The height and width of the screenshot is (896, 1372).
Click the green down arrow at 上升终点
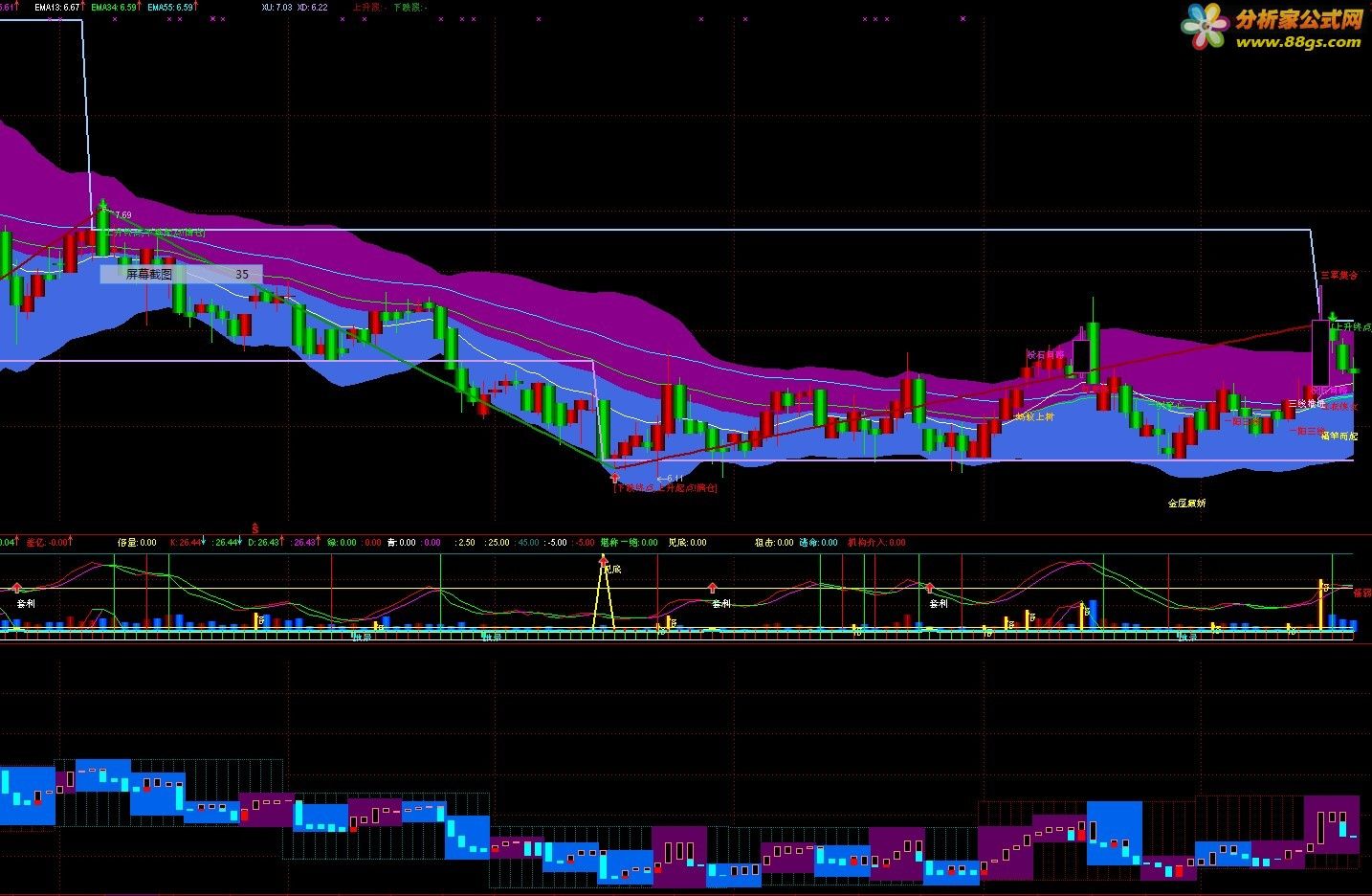pyautogui.click(x=1332, y=315)
